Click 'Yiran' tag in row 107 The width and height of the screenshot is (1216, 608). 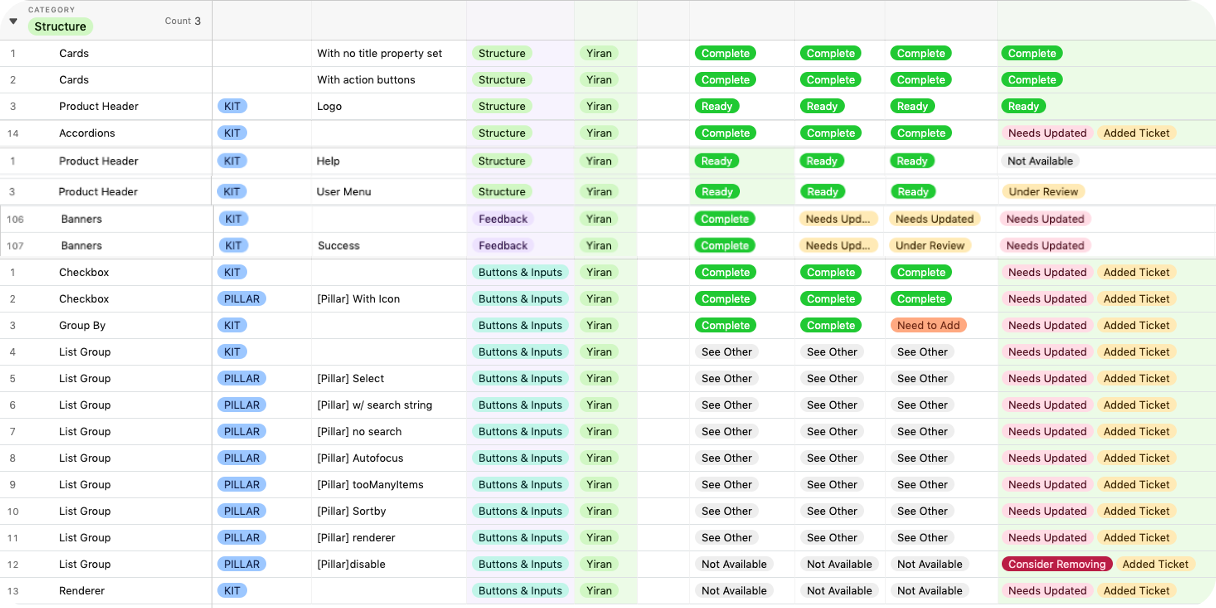point(599,246)
